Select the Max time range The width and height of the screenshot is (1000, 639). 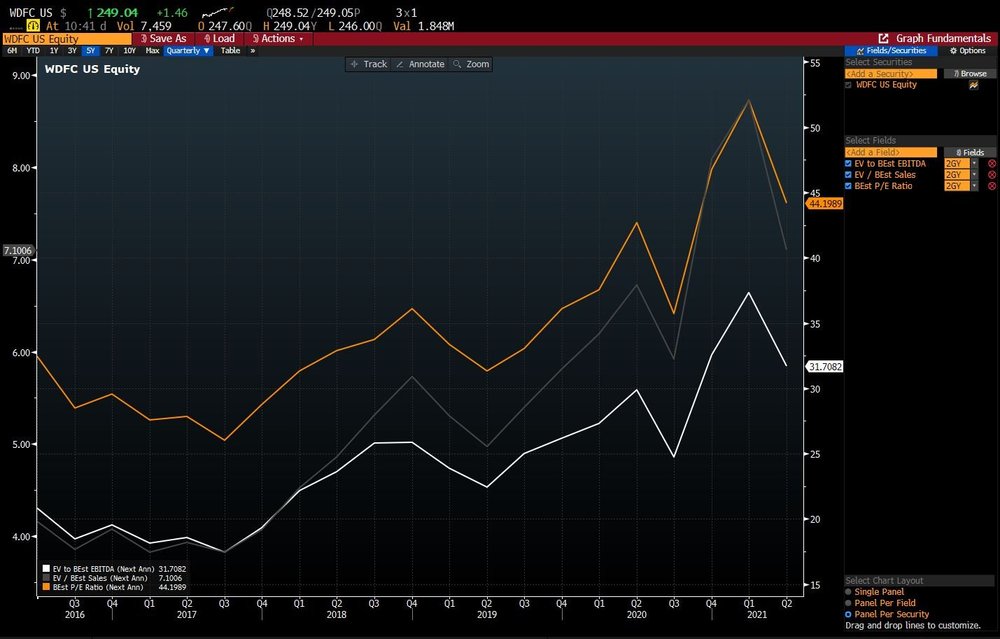(x=152, y=50)
